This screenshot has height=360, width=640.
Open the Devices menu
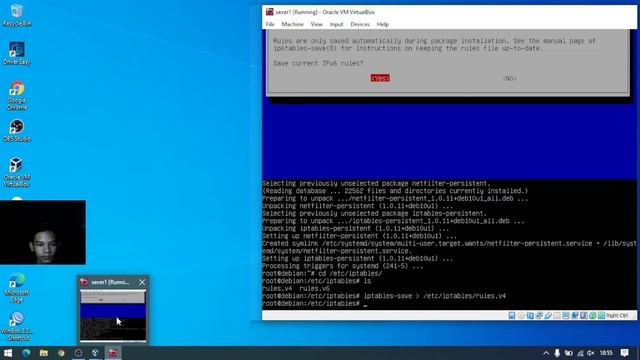point(360,24)
